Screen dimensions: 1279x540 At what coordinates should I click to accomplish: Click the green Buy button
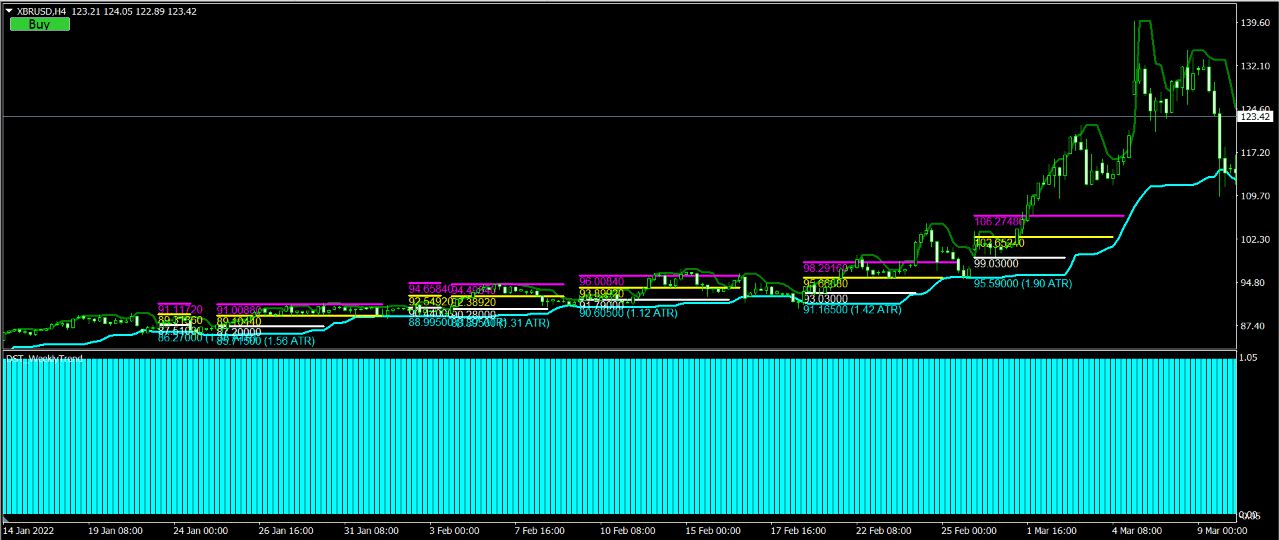(x=40, y=24)
